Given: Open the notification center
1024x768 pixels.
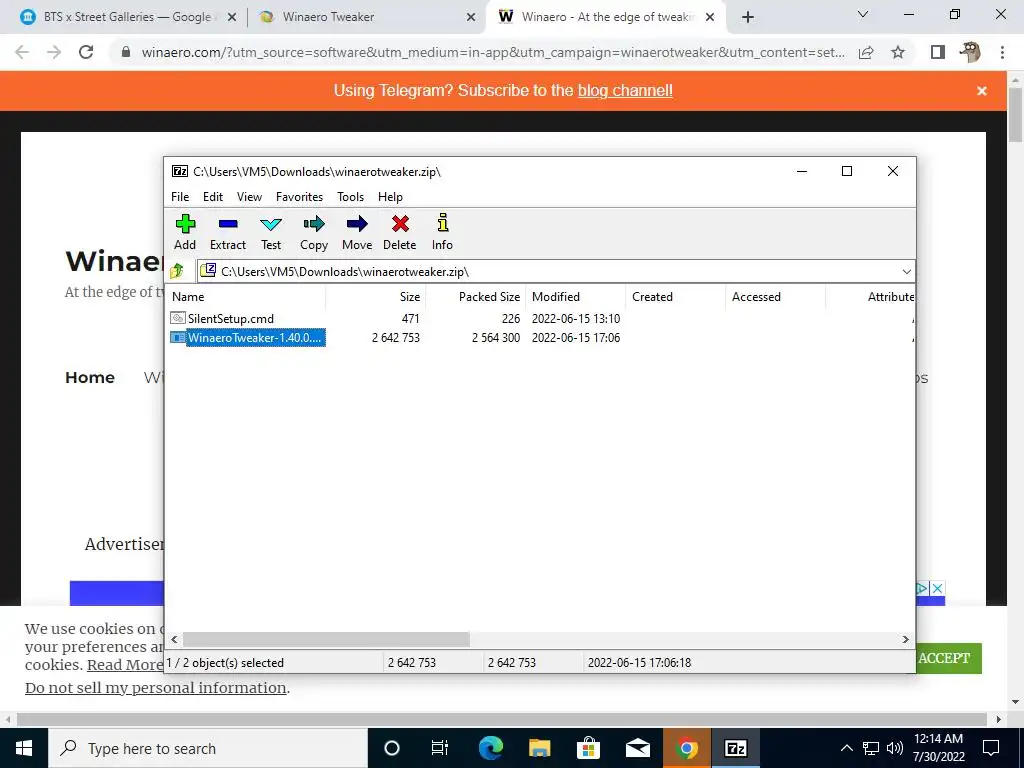Looking at the screenshot, I should (991, 748).
